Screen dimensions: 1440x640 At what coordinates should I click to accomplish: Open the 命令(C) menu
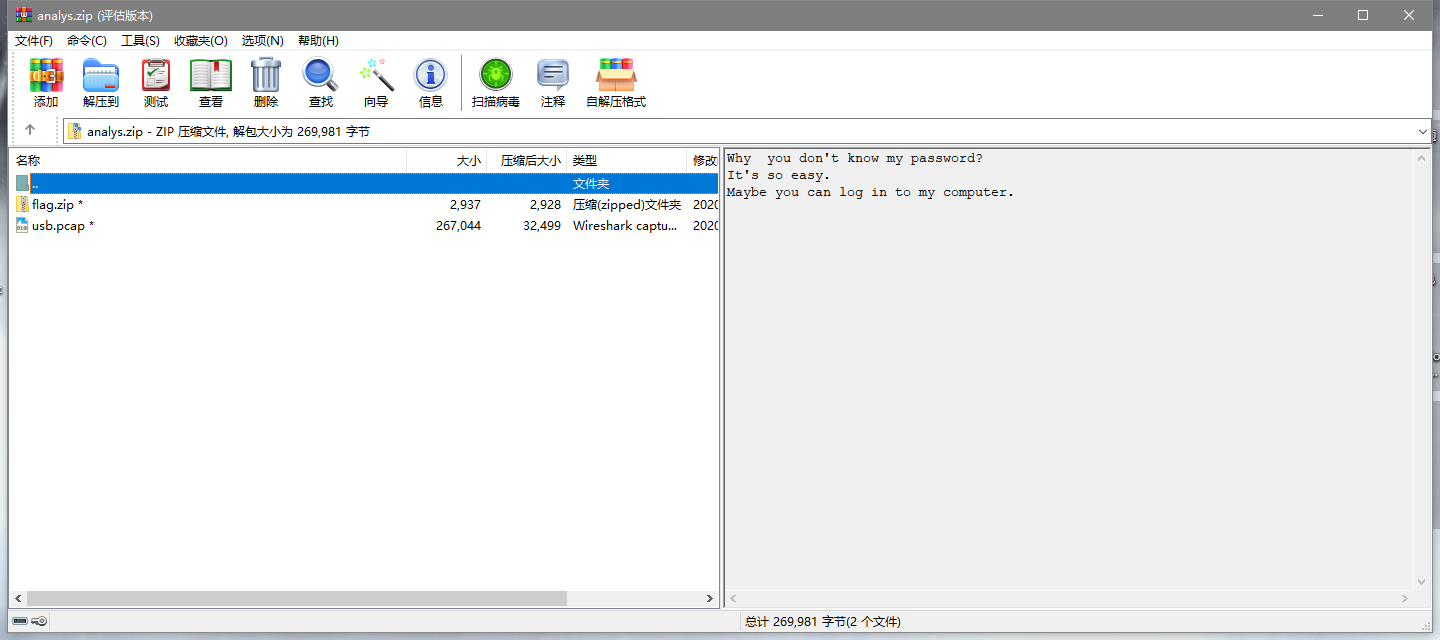pos(87,41)
